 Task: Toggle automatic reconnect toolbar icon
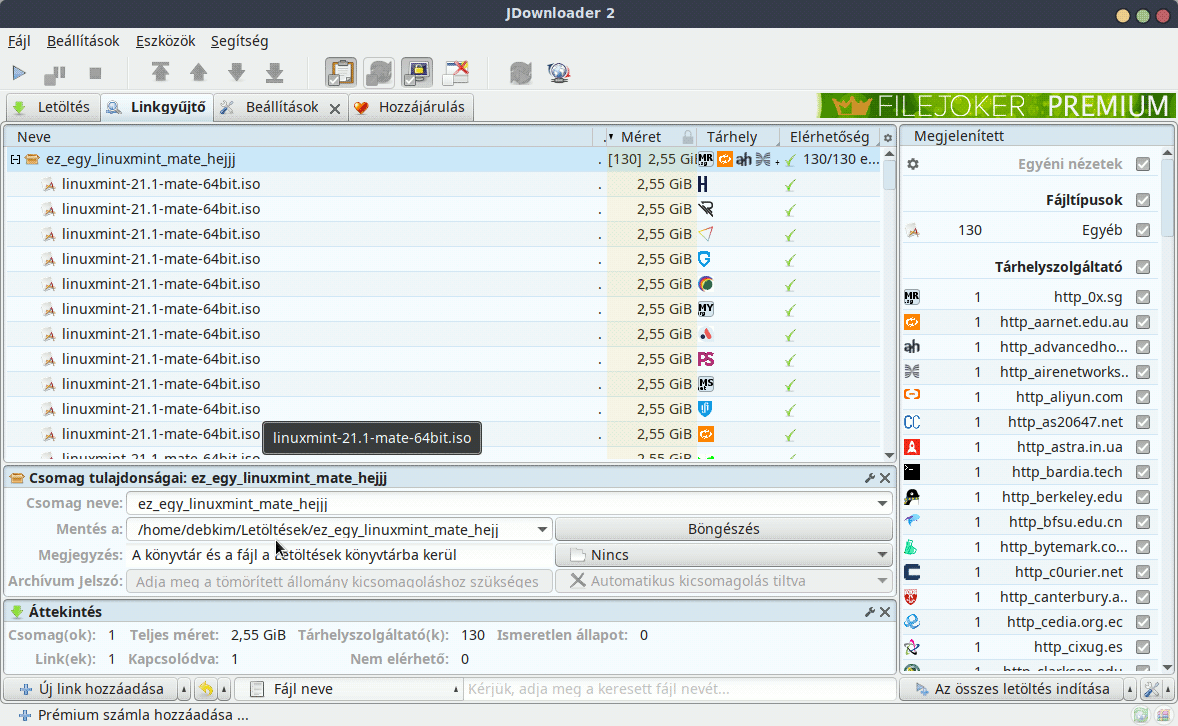click(x=379, y=72)
